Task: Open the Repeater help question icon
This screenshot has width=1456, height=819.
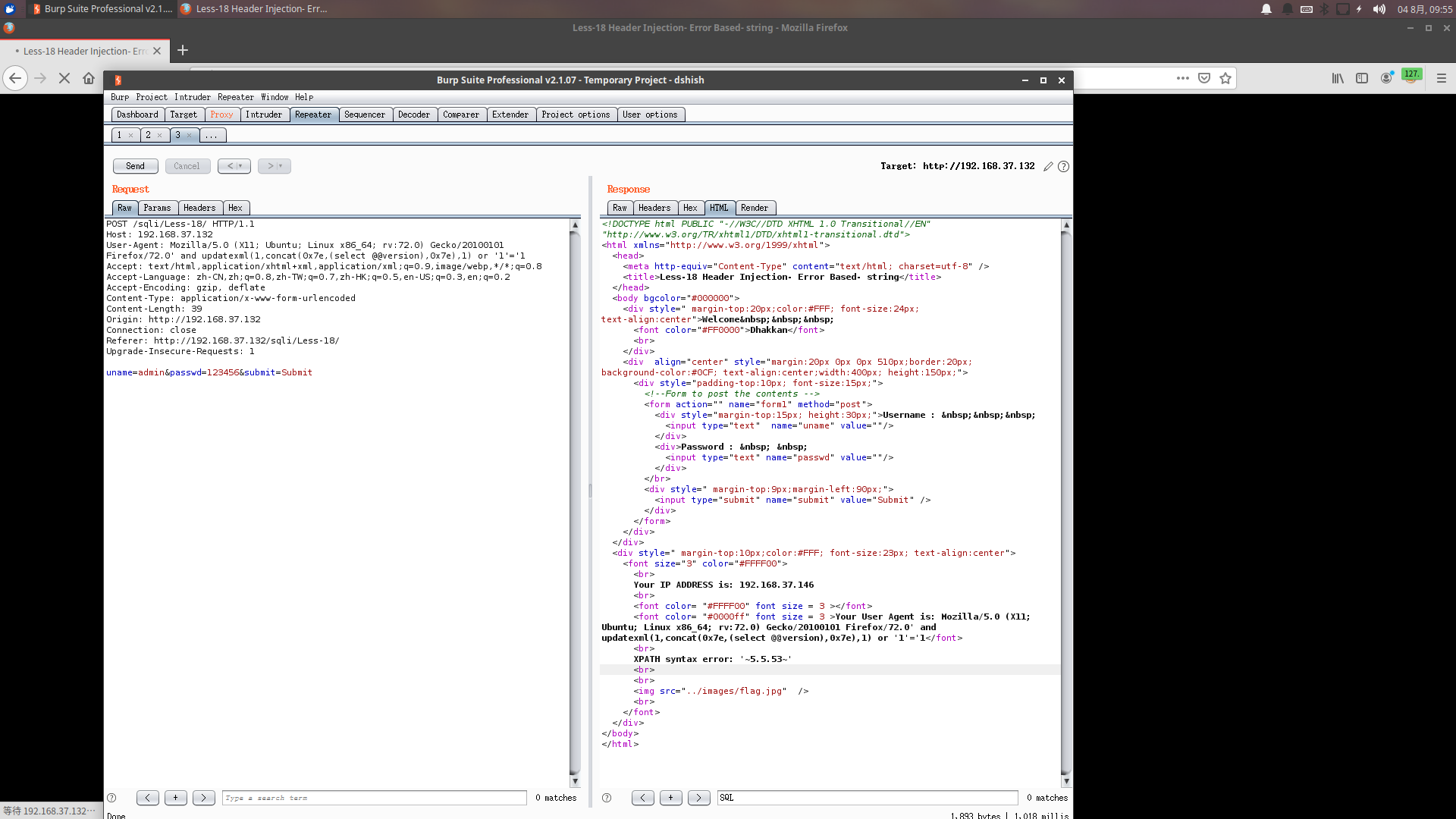Action: tap(1063, 167)
